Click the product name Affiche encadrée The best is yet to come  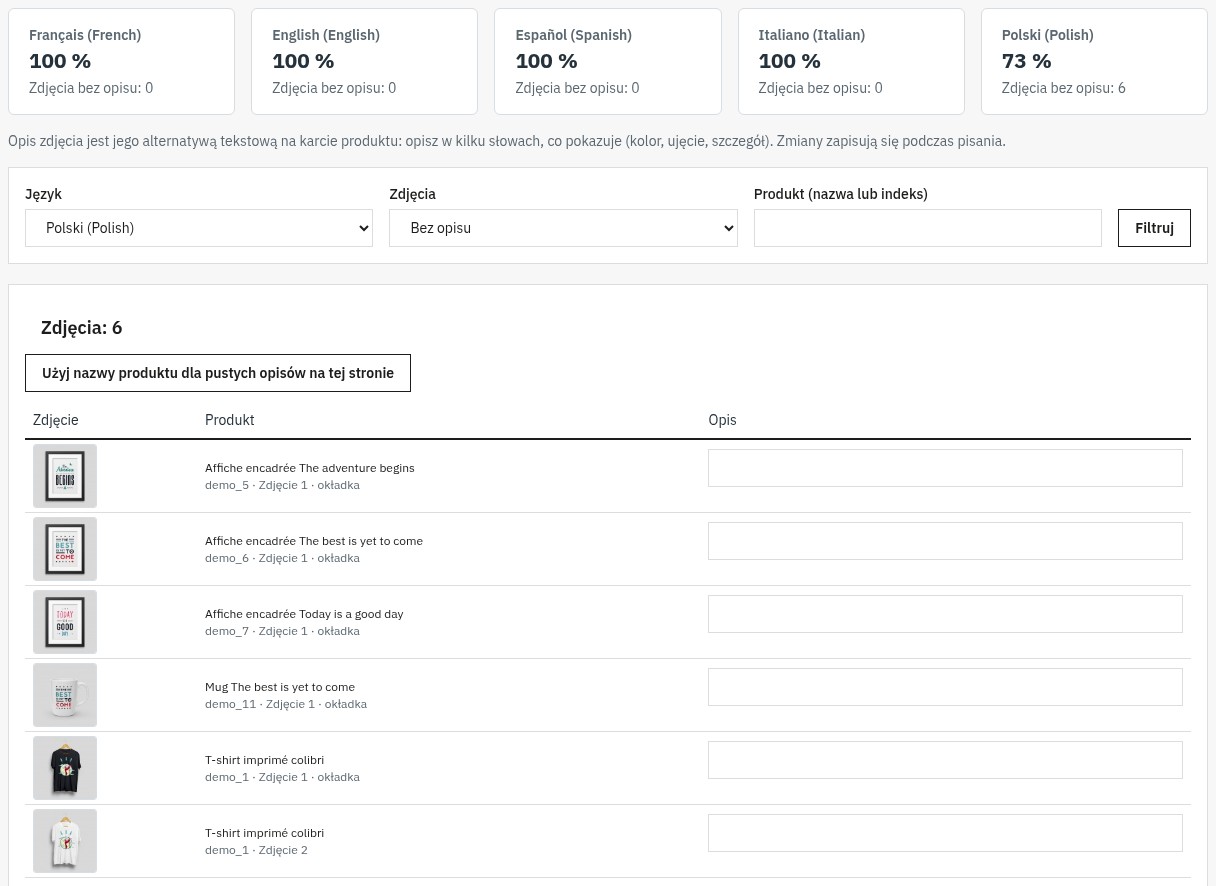tap(314, 541)
